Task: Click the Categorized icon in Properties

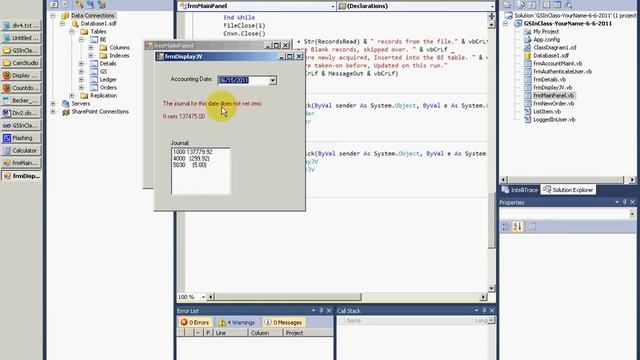Action: [505, 227]
